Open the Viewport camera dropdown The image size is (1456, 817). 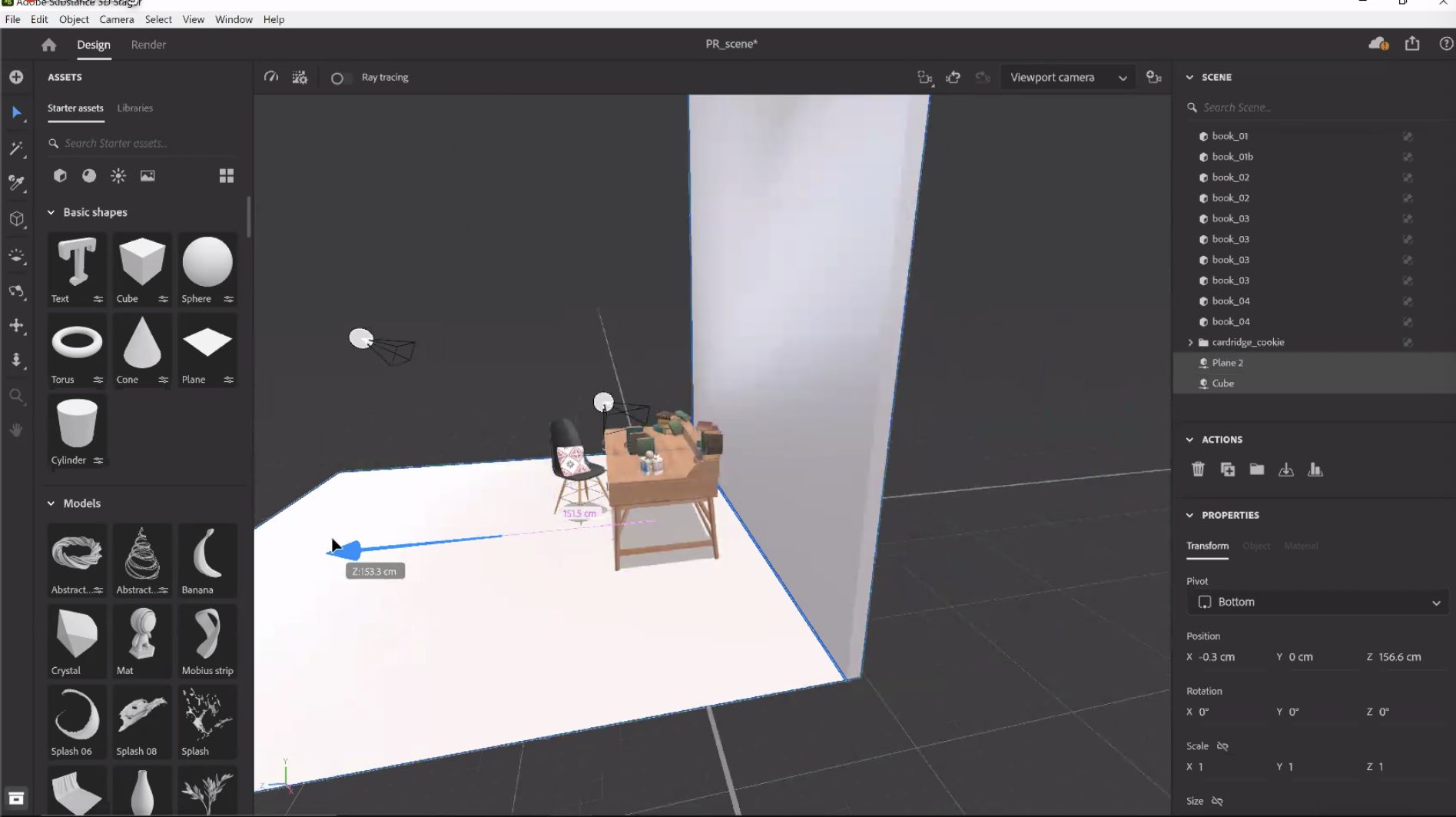1067,78
